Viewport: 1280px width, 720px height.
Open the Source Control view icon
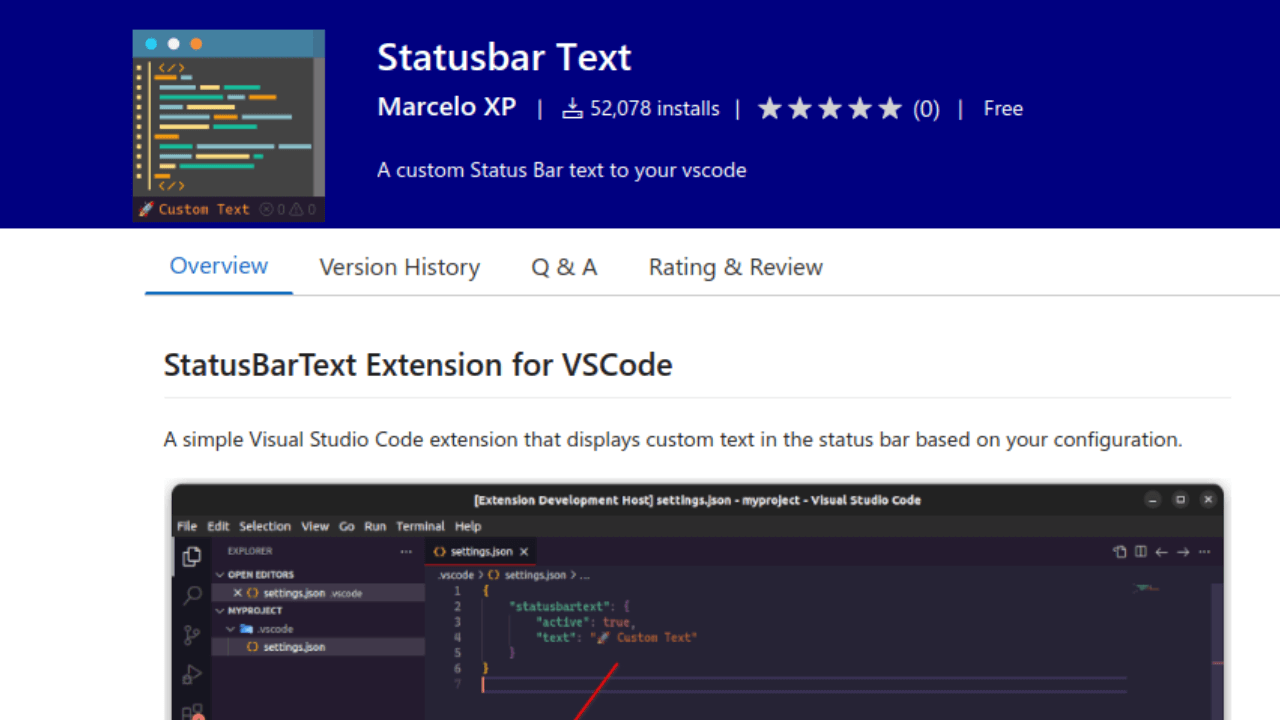click(x=192, y=634)
